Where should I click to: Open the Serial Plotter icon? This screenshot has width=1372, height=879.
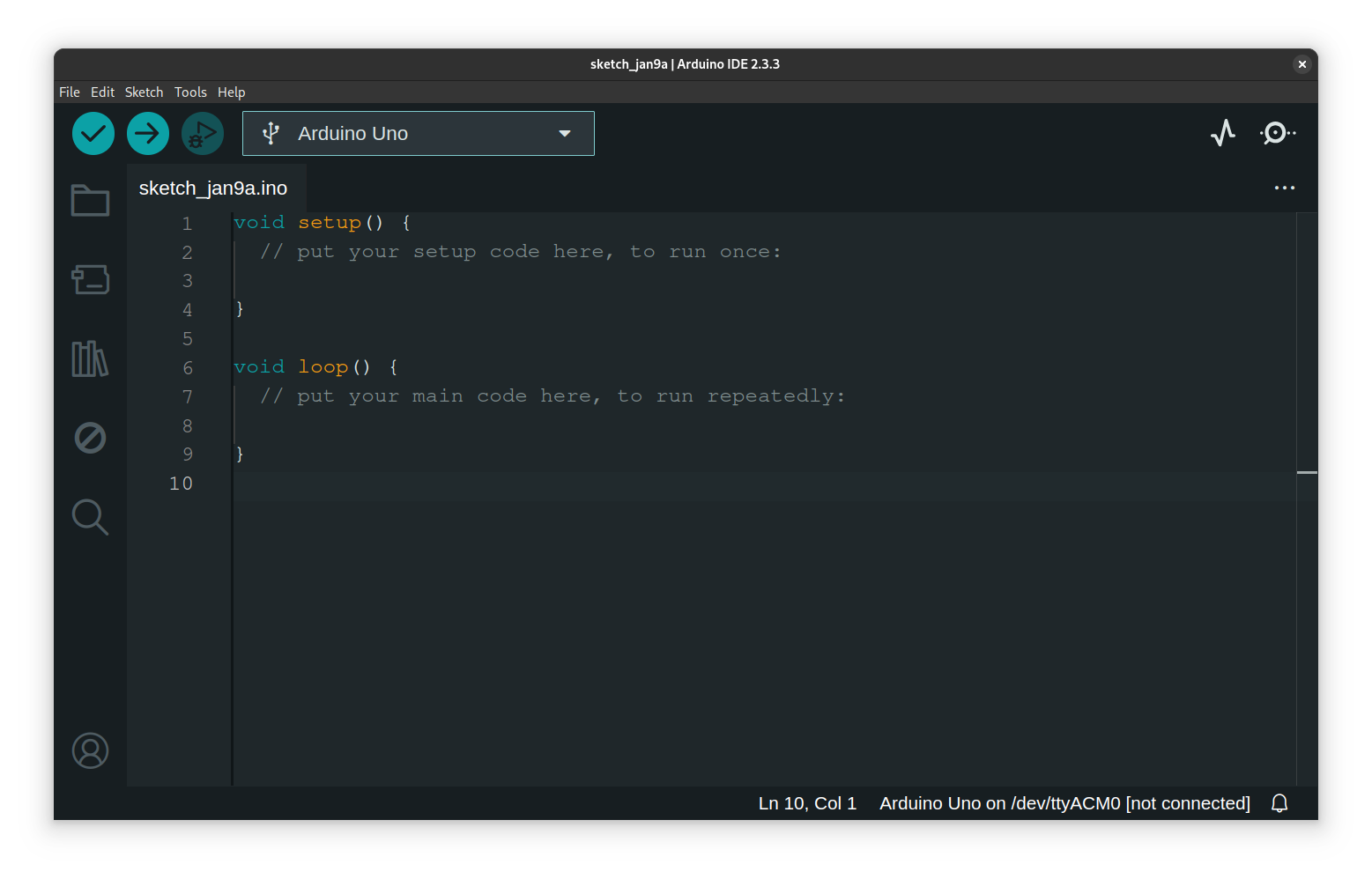click(x=1223, y=133)
